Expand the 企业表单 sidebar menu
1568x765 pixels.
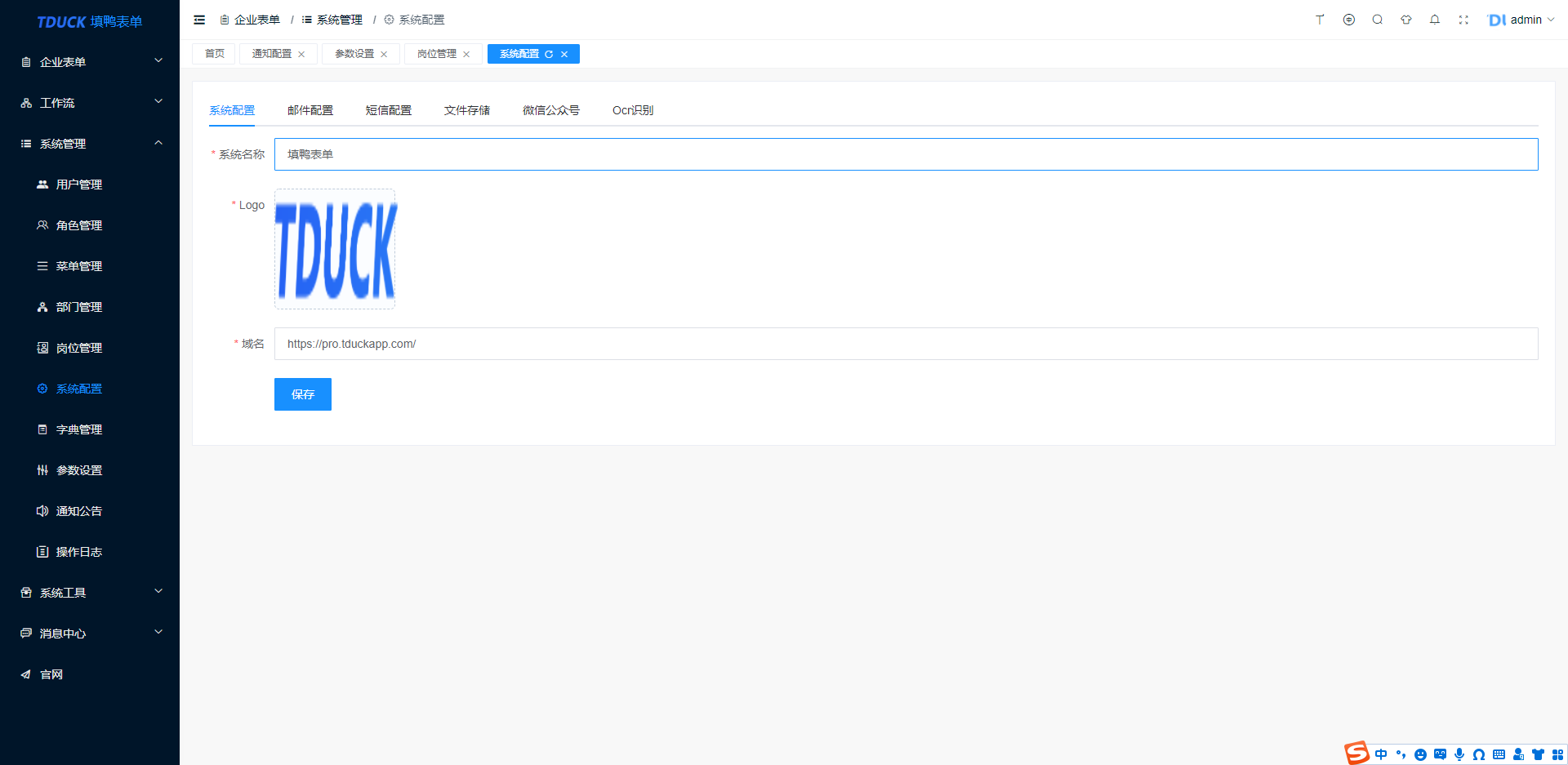coord(90,62)
